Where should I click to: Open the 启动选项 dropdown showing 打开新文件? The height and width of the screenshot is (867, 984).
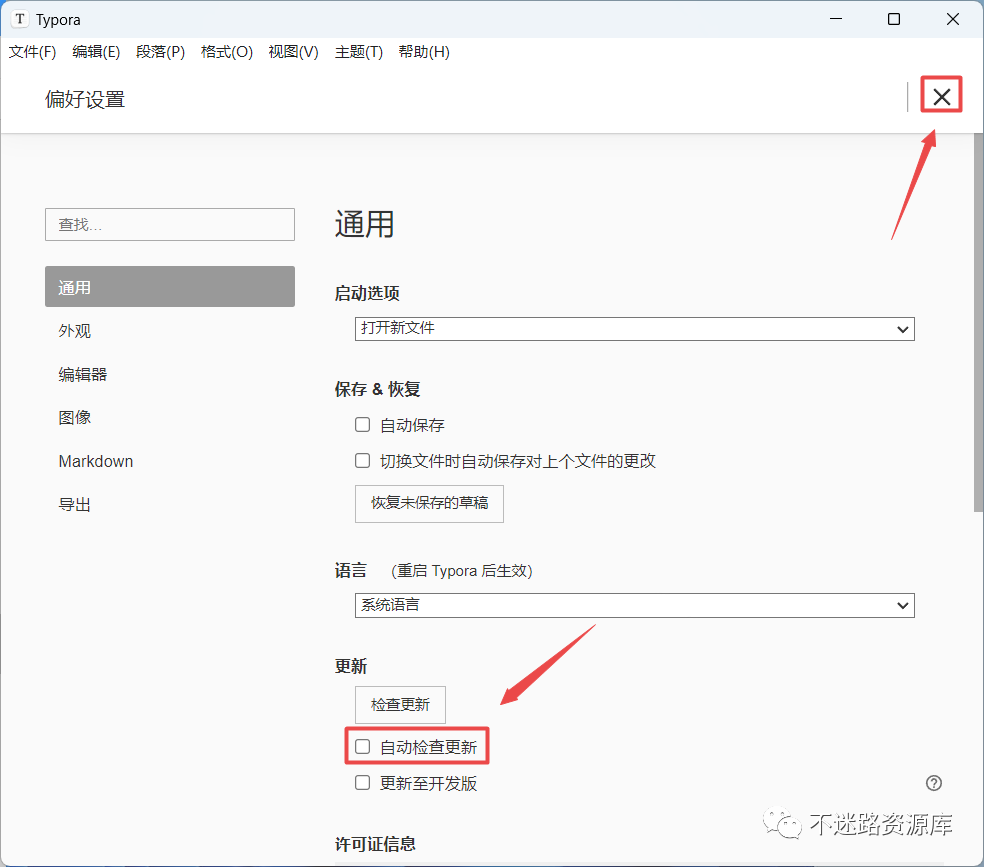click(x=634, y=329)
